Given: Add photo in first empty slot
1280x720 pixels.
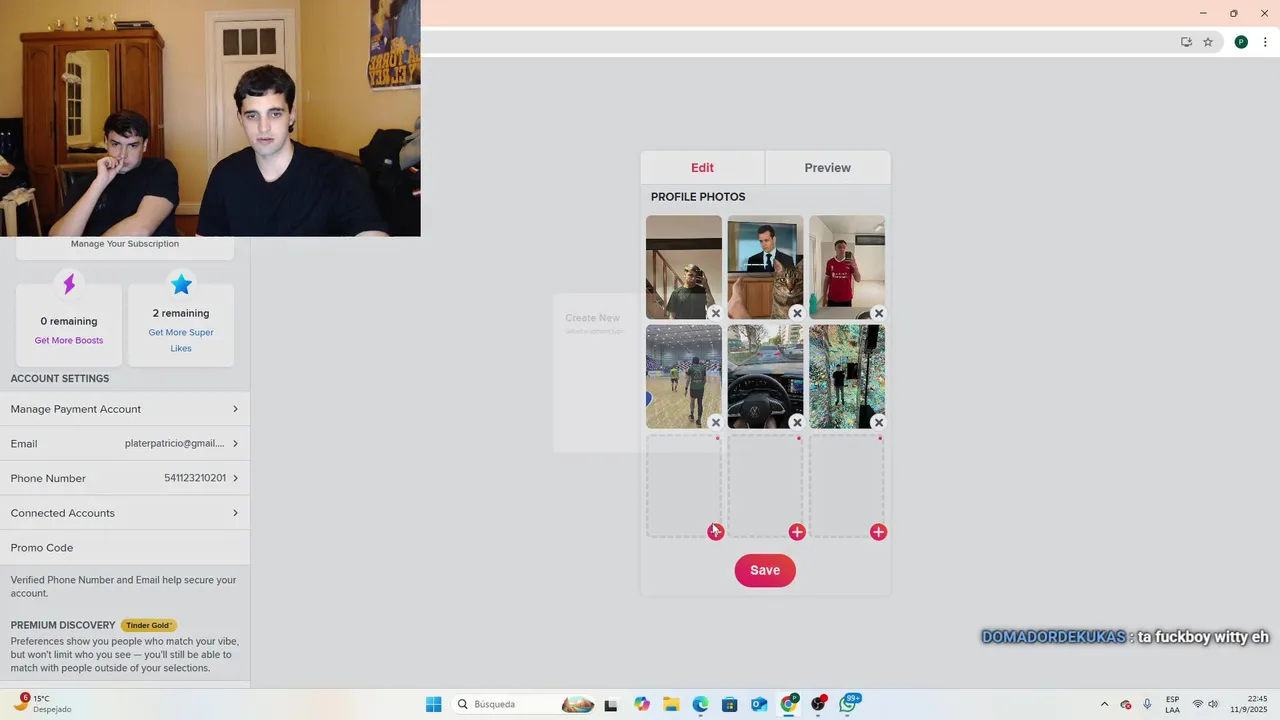Looking at the screenshot, I should point(715,532).
